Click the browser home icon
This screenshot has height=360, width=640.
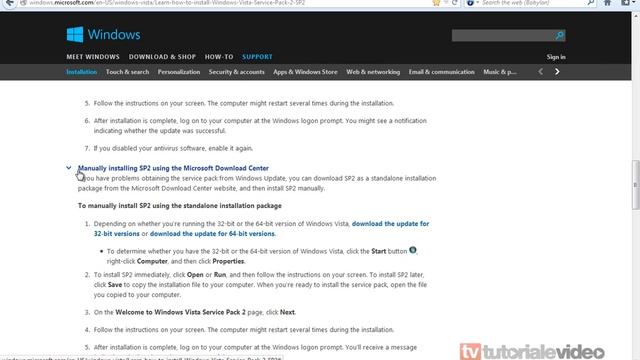pyautogui.click(x=607, y=3)
